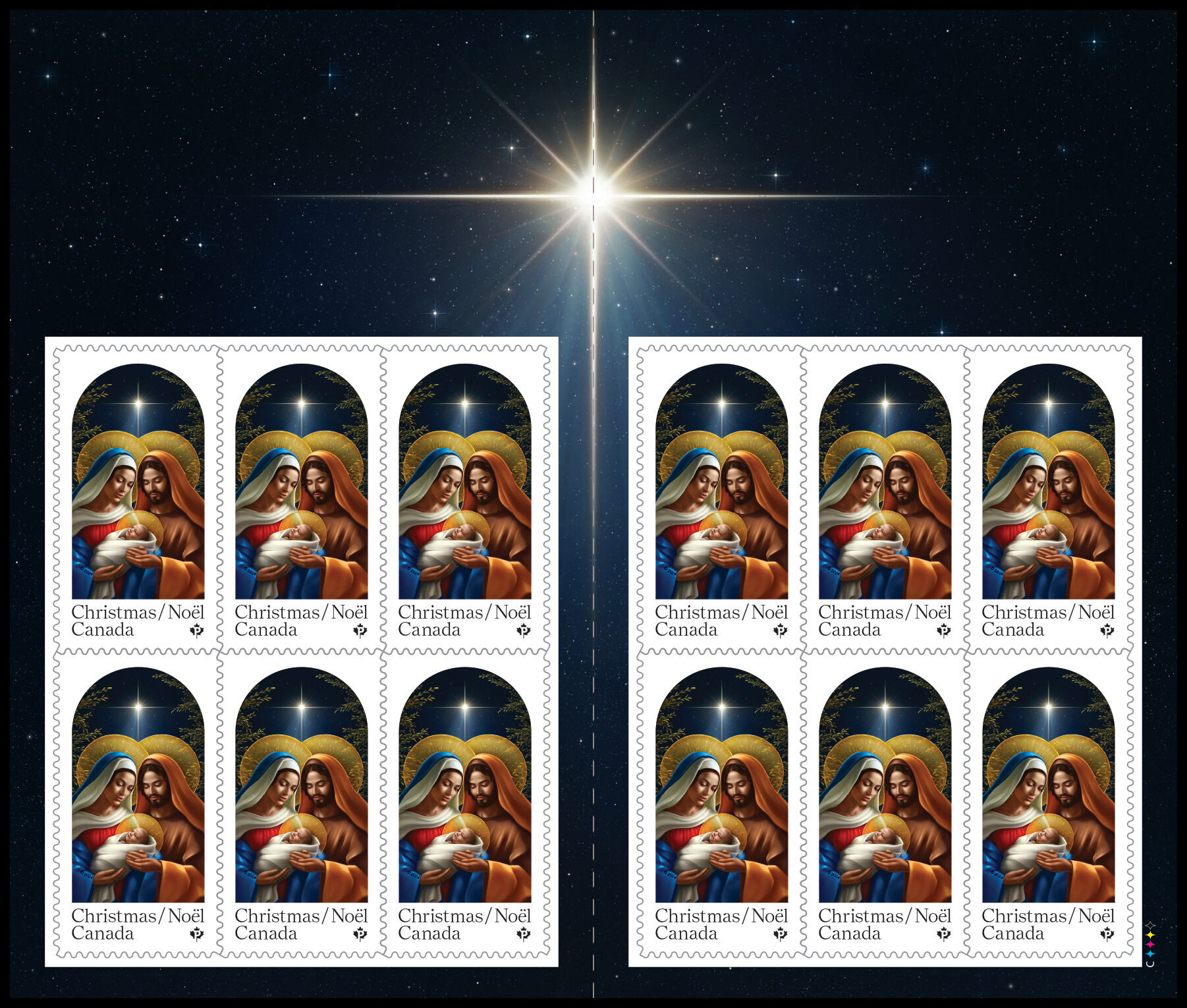Viewport: 1187px width, 1008px height.
Task: Click "Canada" text on left pane top-left stamp
Action: [103, 630]
